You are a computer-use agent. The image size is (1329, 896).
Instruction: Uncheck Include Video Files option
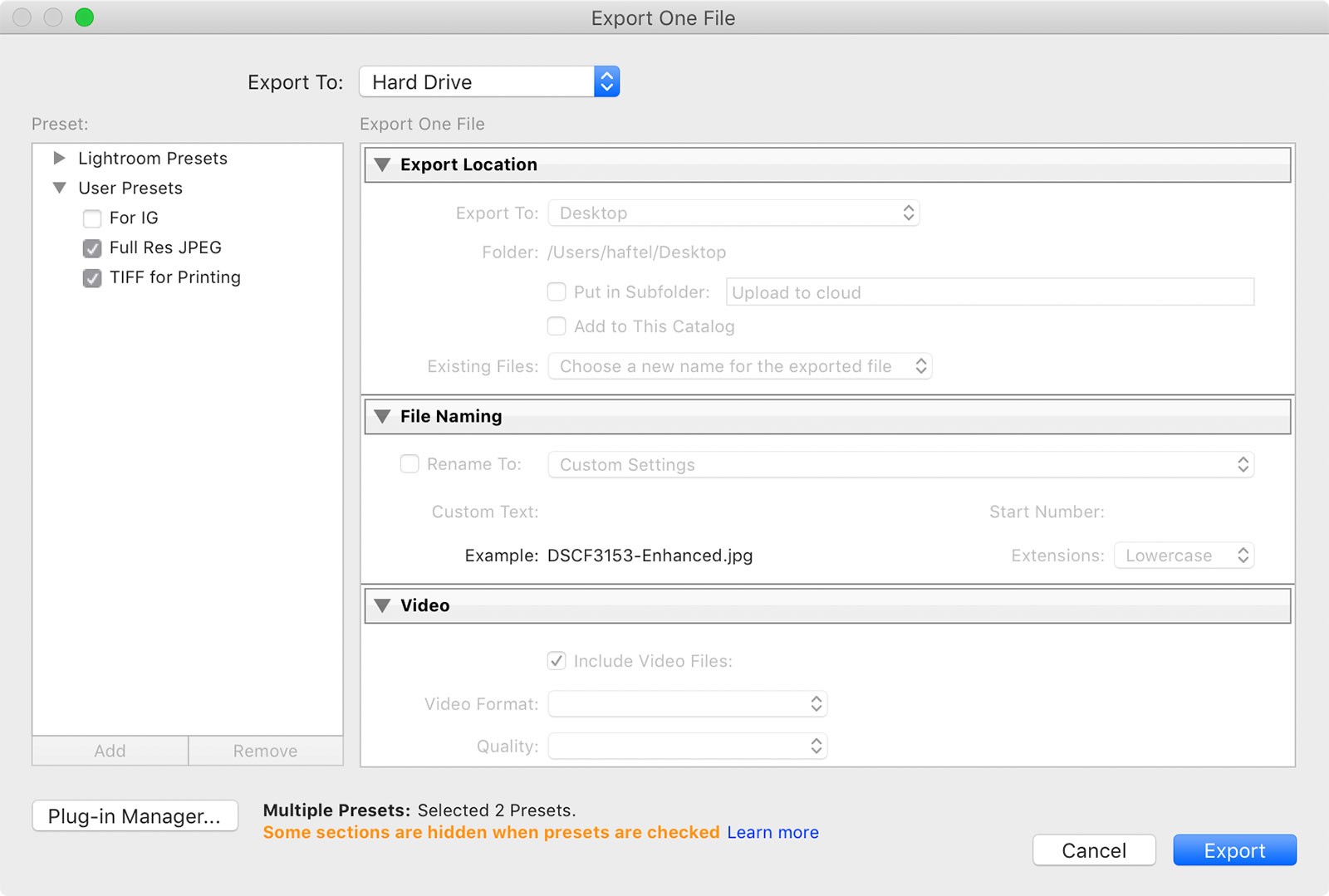coord(557,661)
